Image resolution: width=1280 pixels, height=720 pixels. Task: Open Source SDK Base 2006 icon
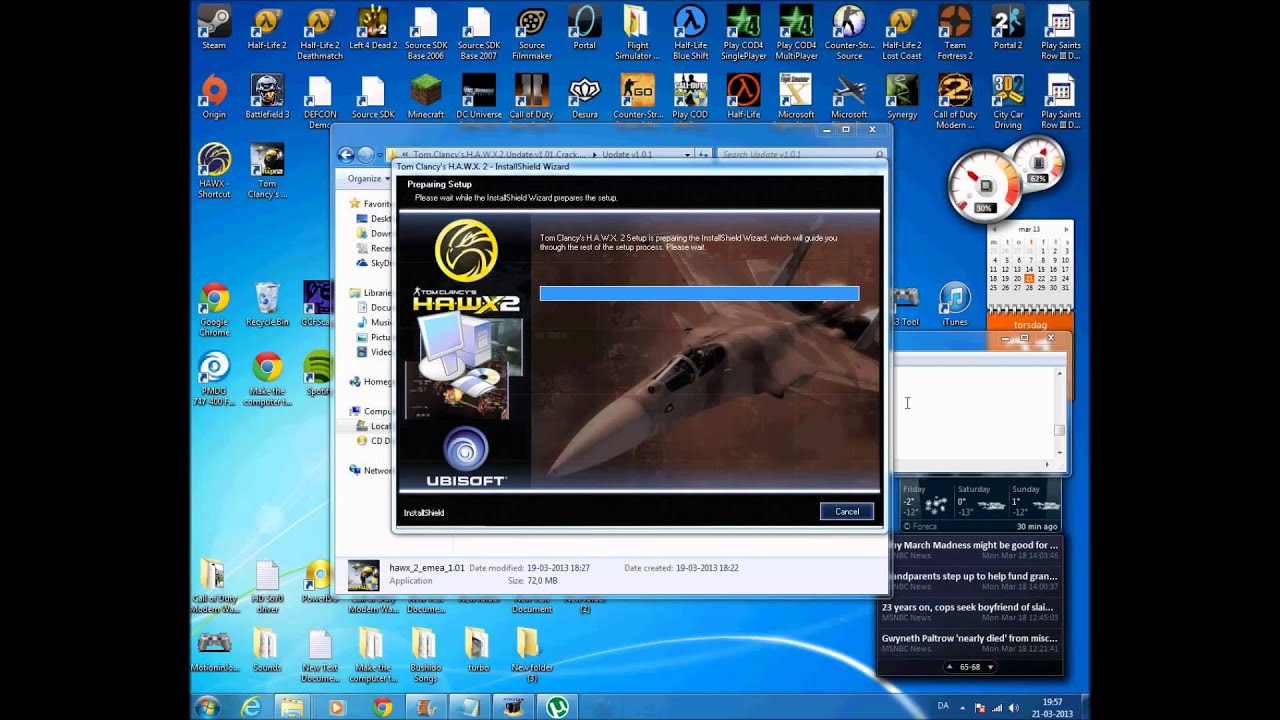426,33
